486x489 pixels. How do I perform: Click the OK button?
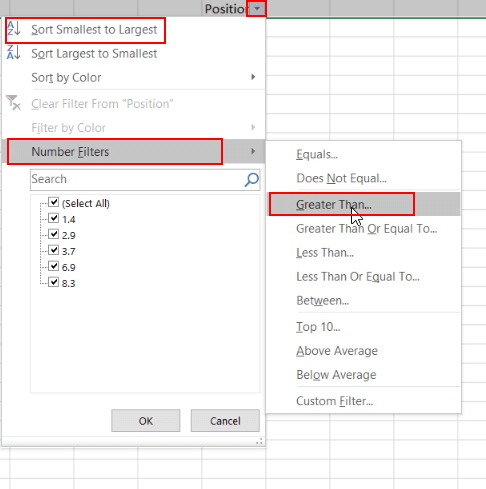coord(146,421)
